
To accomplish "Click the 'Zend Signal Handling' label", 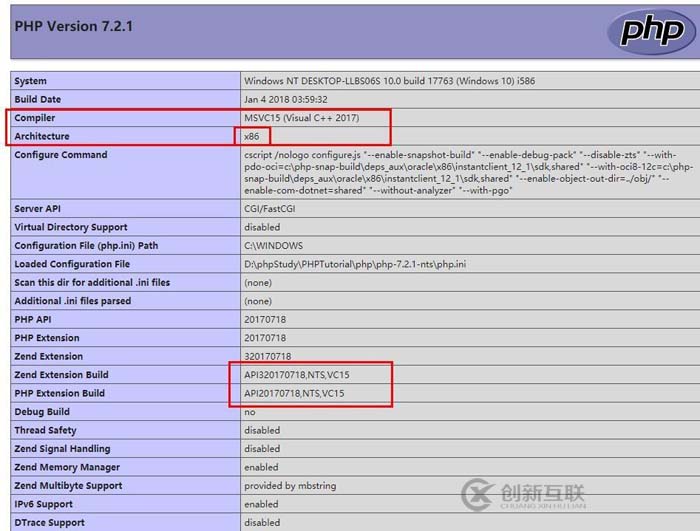I will [x=62, y=448].
